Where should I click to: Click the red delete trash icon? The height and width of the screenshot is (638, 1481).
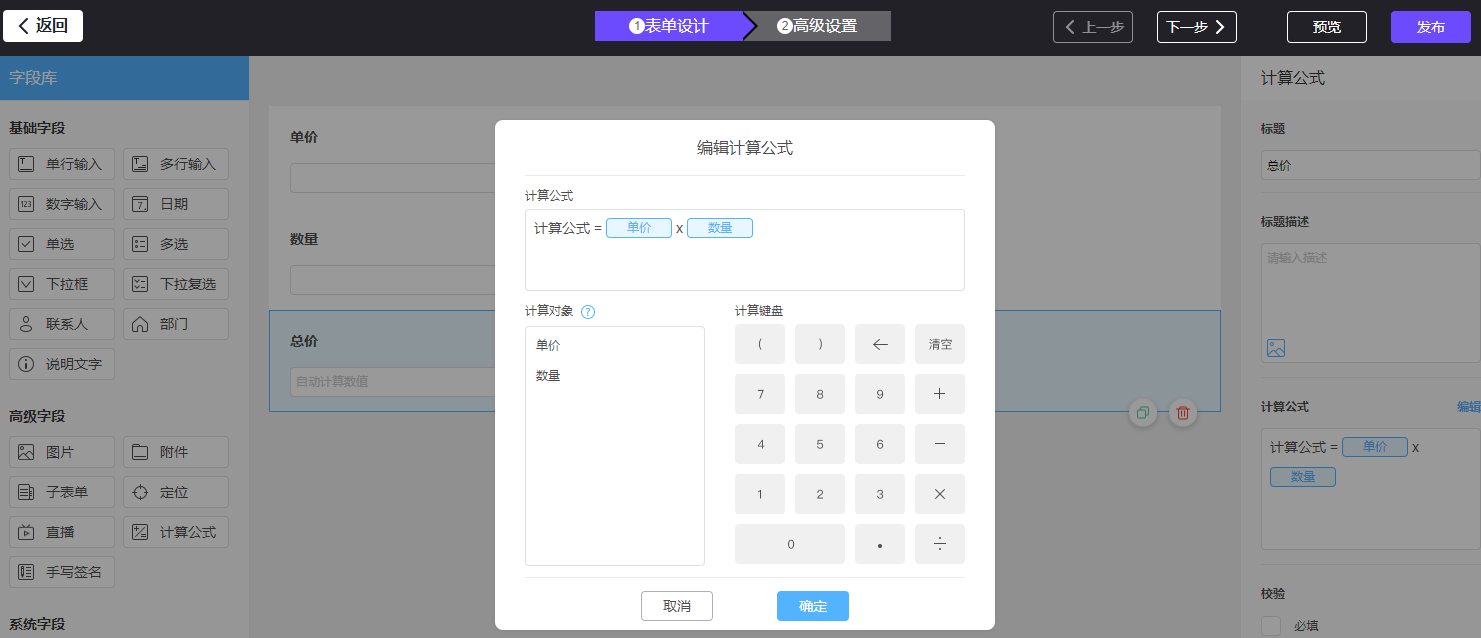coord(1182,413)
